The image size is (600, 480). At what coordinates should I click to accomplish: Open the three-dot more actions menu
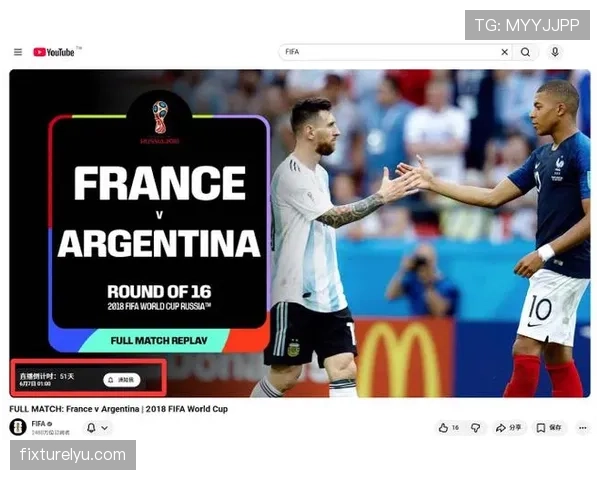[582, 428]
